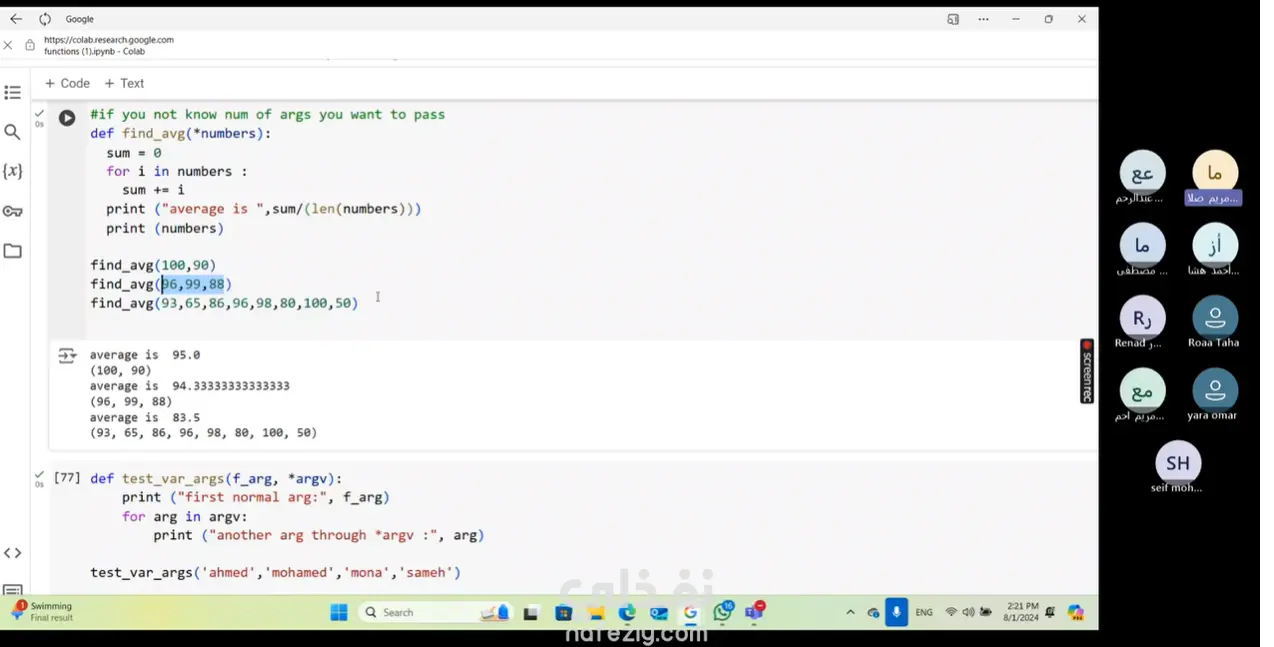Open the Files folder icon
This screenshot has width=1274, height=647.
point(13,251)
